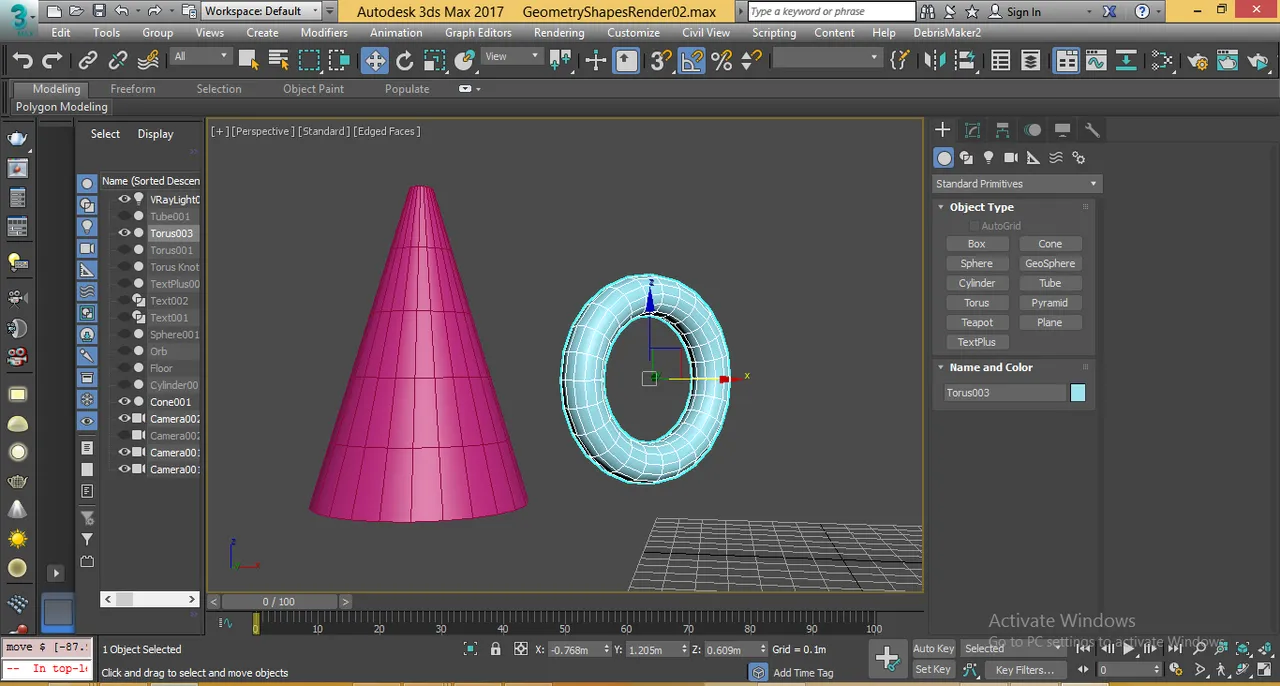Screen dimensions: 1280x686
Task: Show Tube001 via its visibility toggle
Action: (x=125, y=216)
